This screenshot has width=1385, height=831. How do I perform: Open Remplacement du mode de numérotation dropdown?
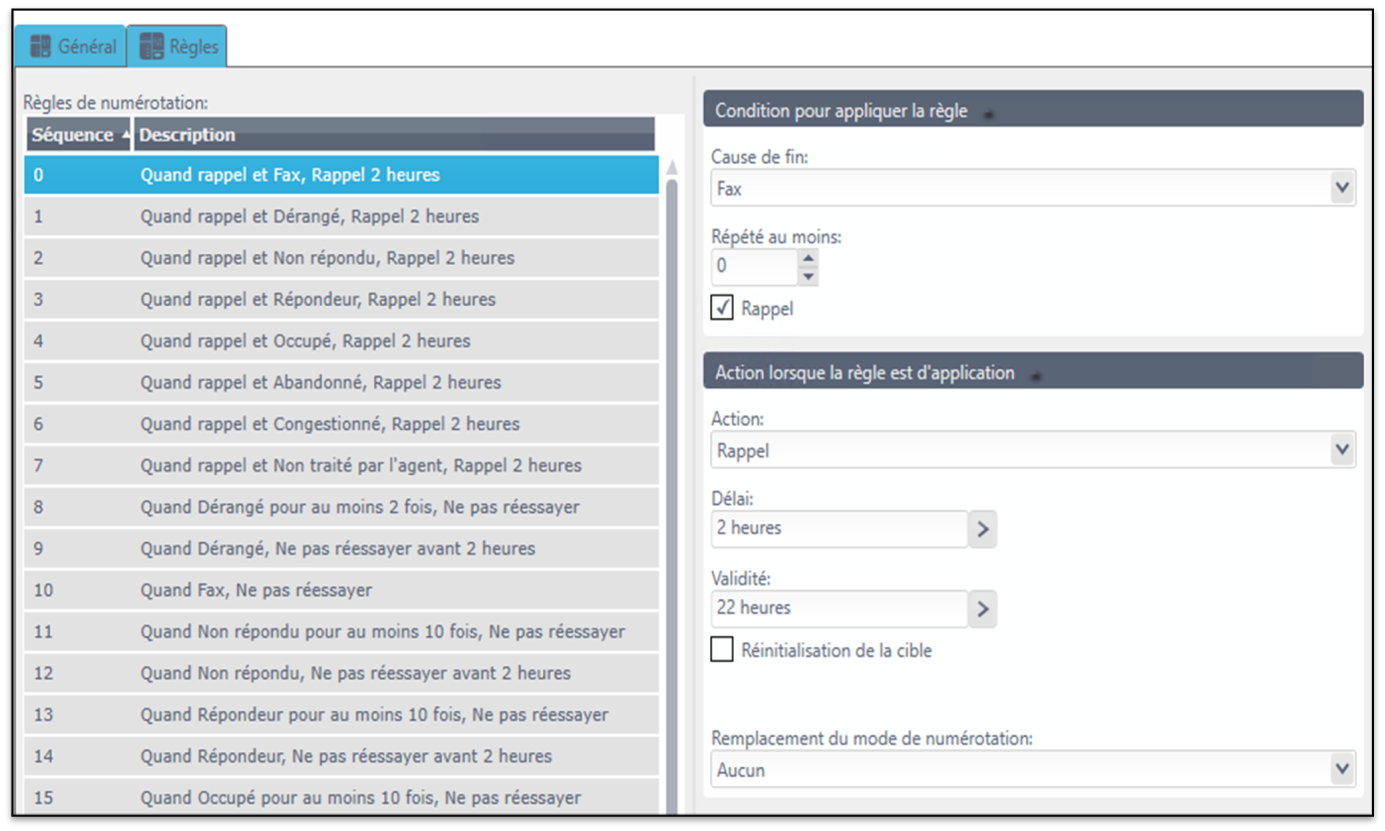tap(1033, 770)
